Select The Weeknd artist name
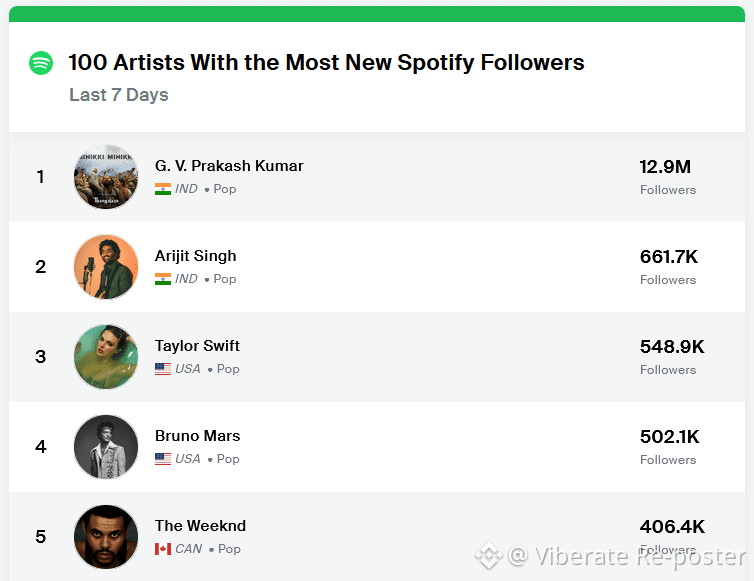This screenshot has height=581, width=754. [x=200, y=526]
